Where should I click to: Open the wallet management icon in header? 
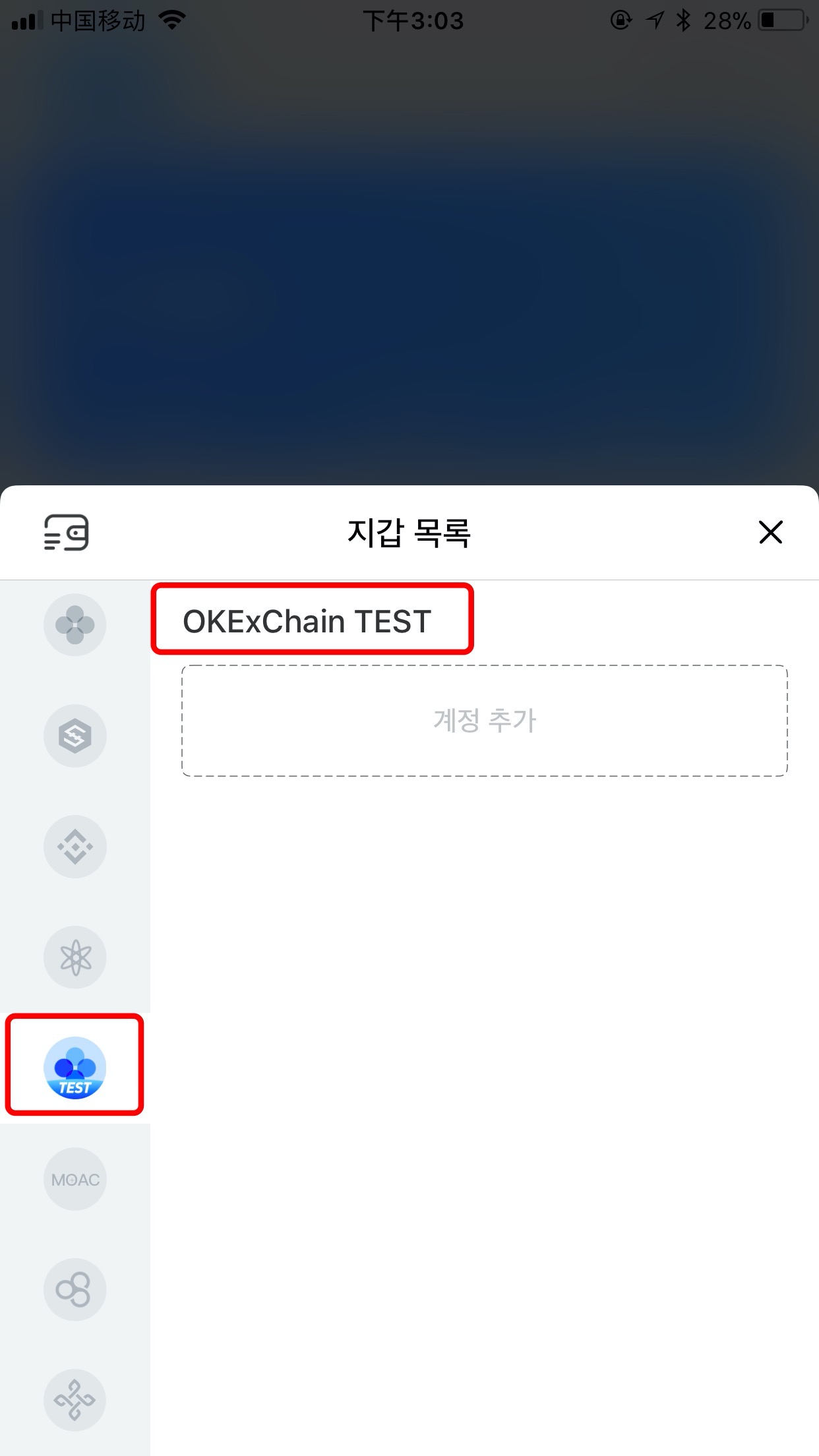[x=66, y=533]
